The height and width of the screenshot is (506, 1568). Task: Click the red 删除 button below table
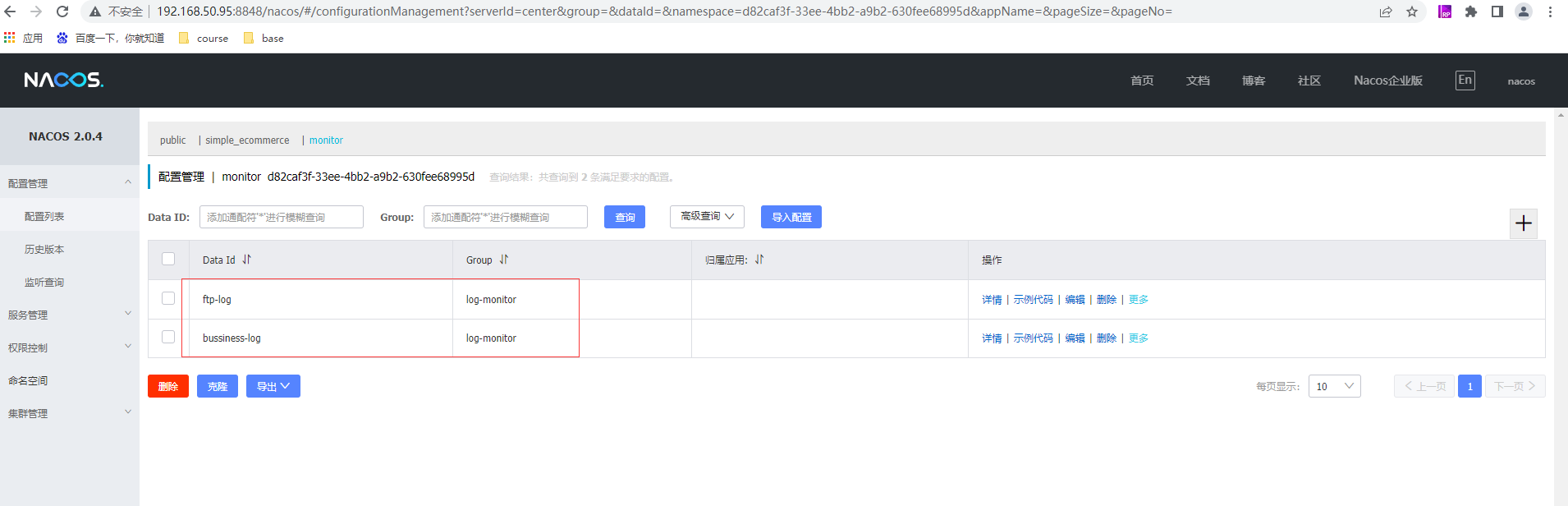pyautogui.click(x=168, y=386)
